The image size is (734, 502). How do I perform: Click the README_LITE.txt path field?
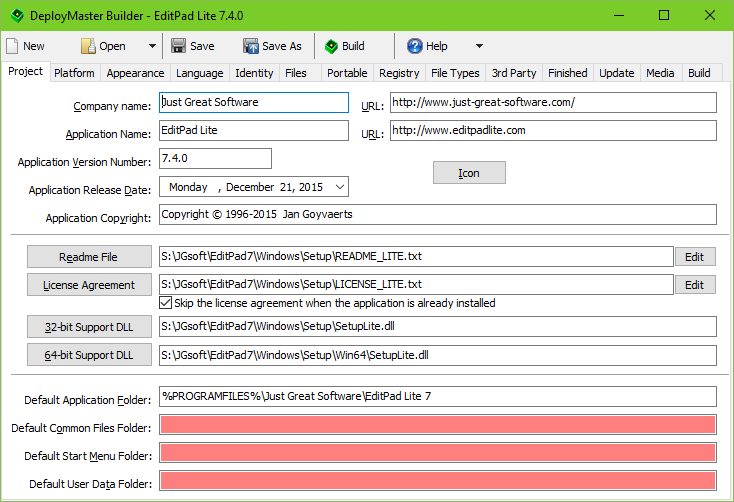416,257
